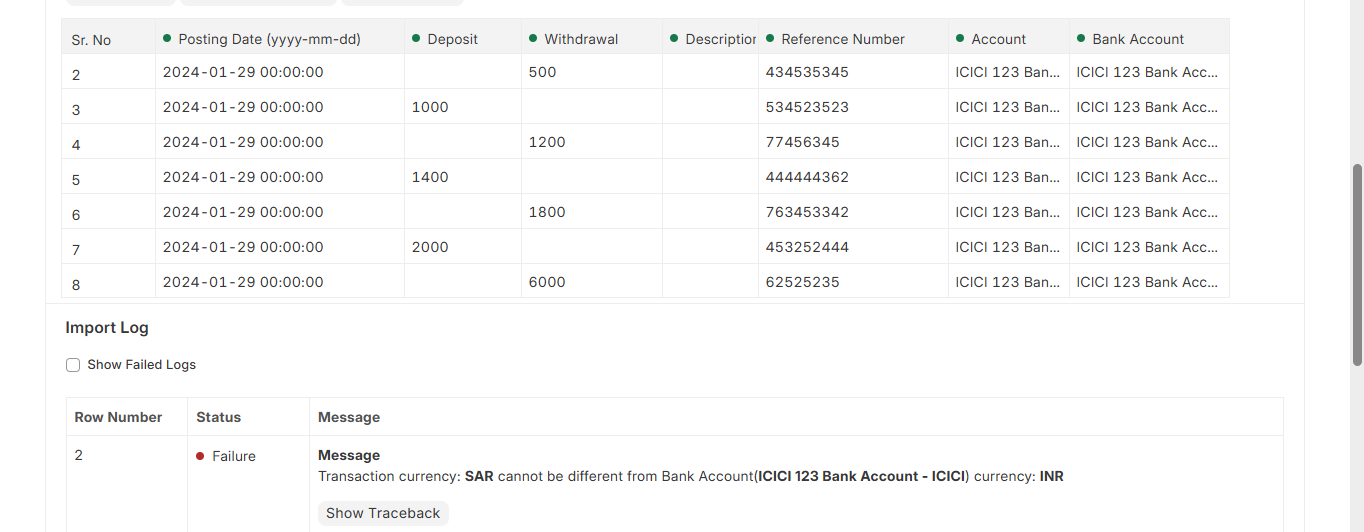The image size is (1364, 532).
Task: Click the green dot beside Account header
Action: (960, 38)
